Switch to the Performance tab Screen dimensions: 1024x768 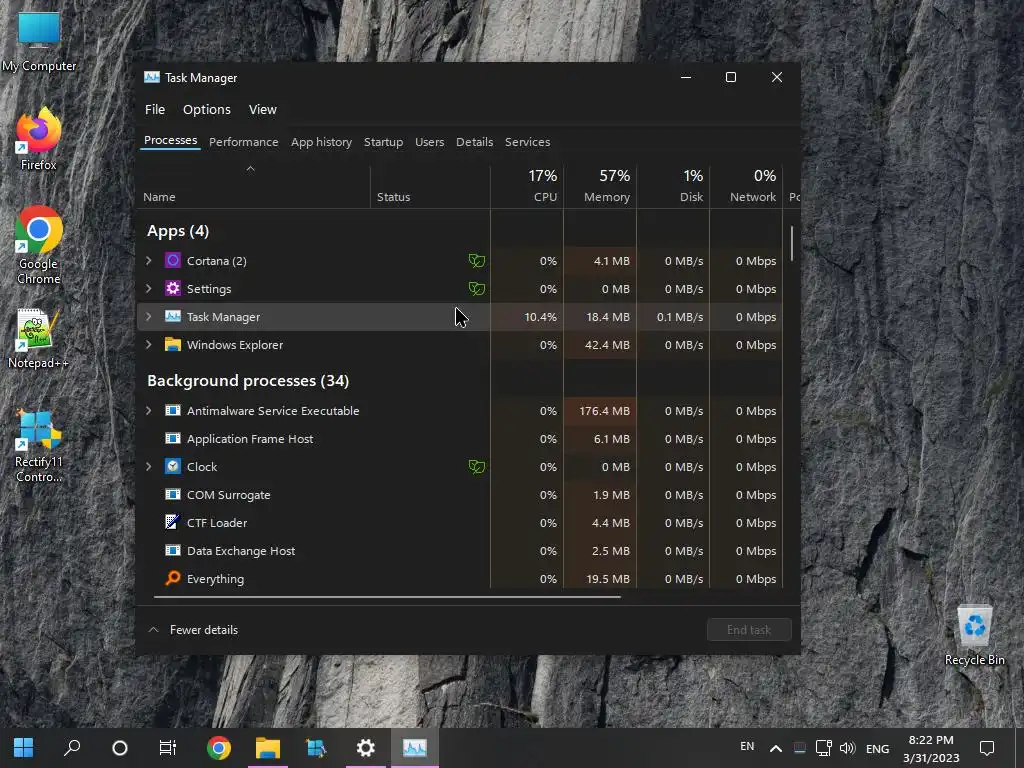244,142
